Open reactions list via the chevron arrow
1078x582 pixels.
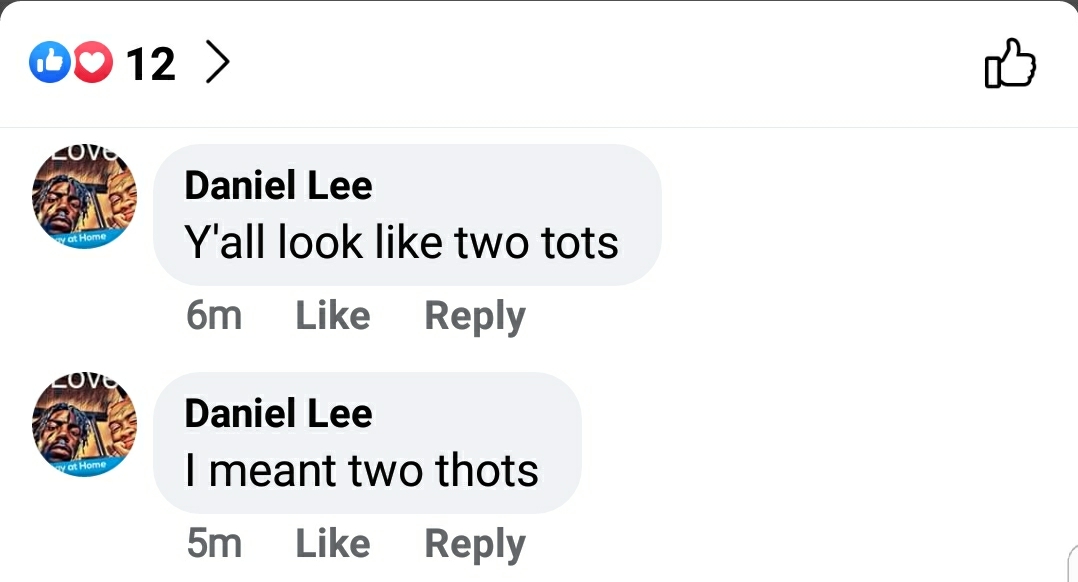217,63
